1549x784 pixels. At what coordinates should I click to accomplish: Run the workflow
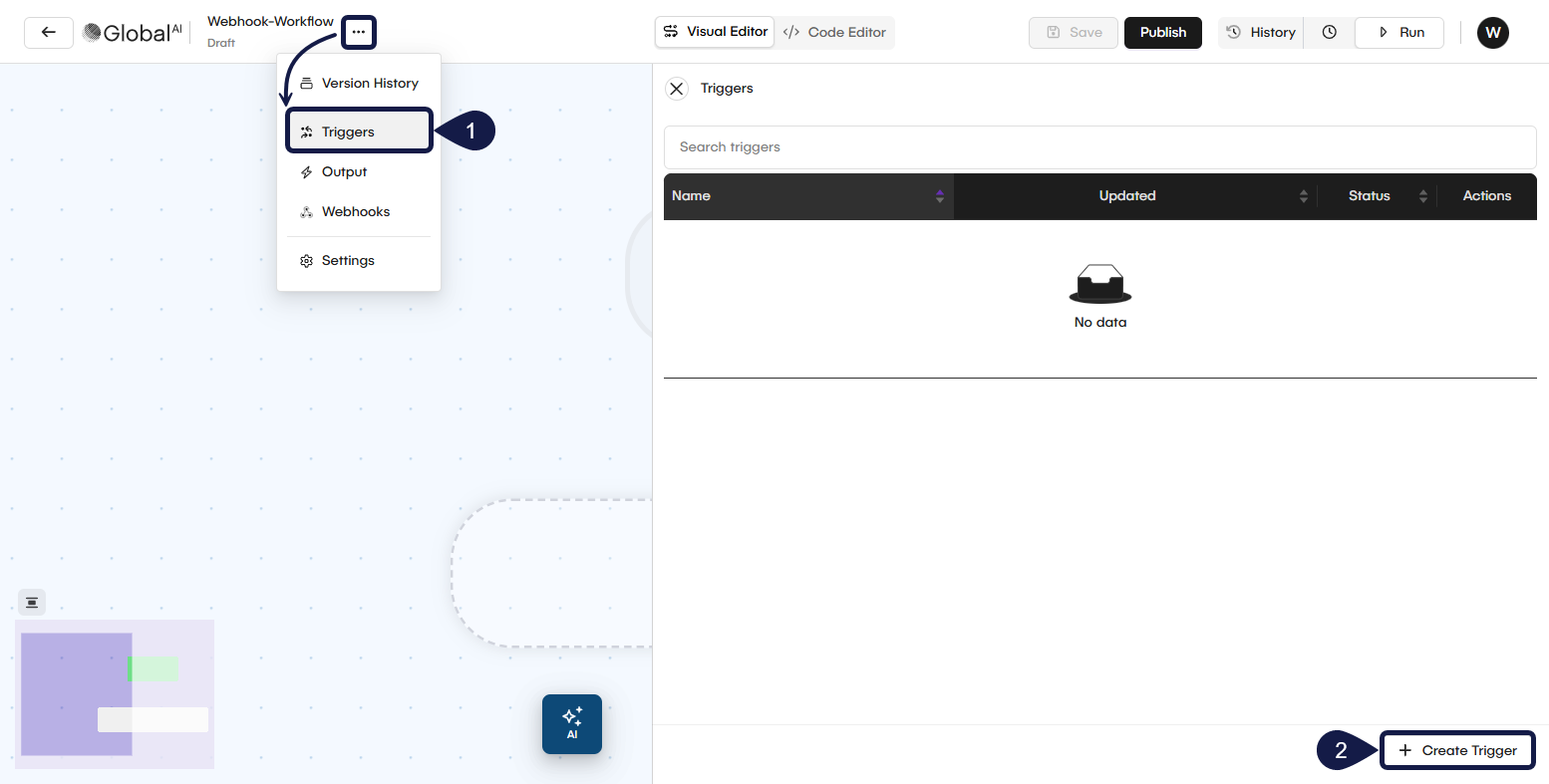[x=1399, y=32]
